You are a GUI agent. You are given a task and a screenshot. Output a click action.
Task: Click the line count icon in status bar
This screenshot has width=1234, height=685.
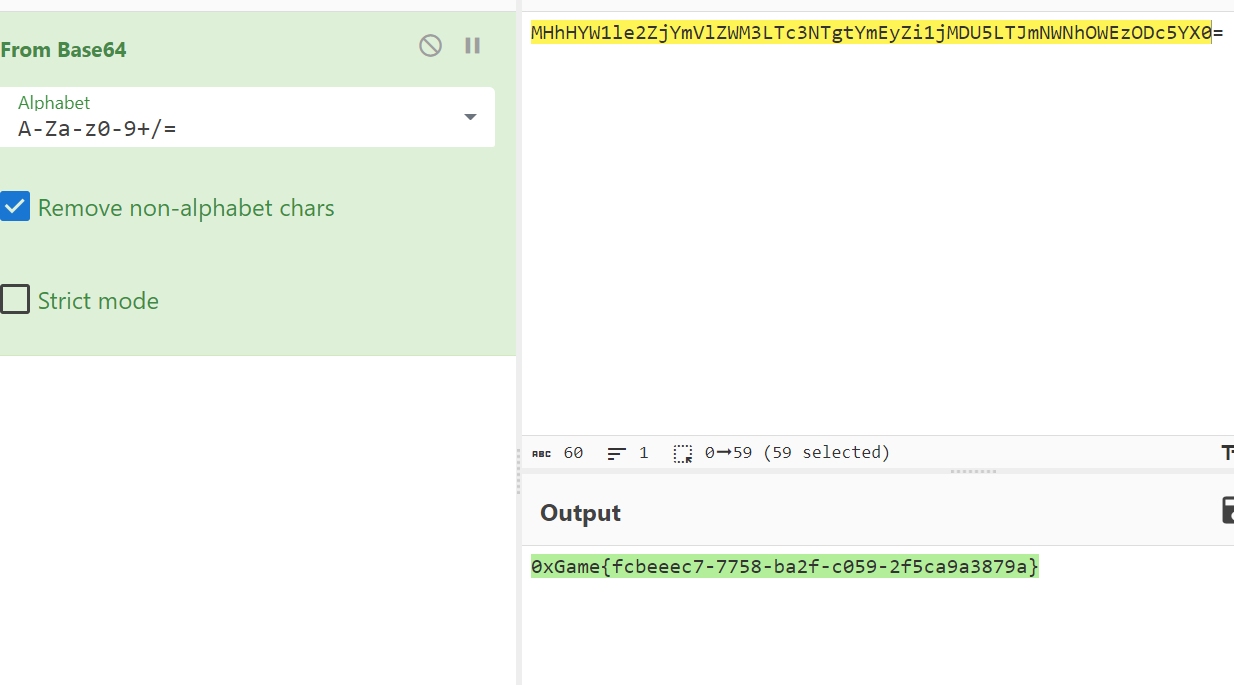617,453
